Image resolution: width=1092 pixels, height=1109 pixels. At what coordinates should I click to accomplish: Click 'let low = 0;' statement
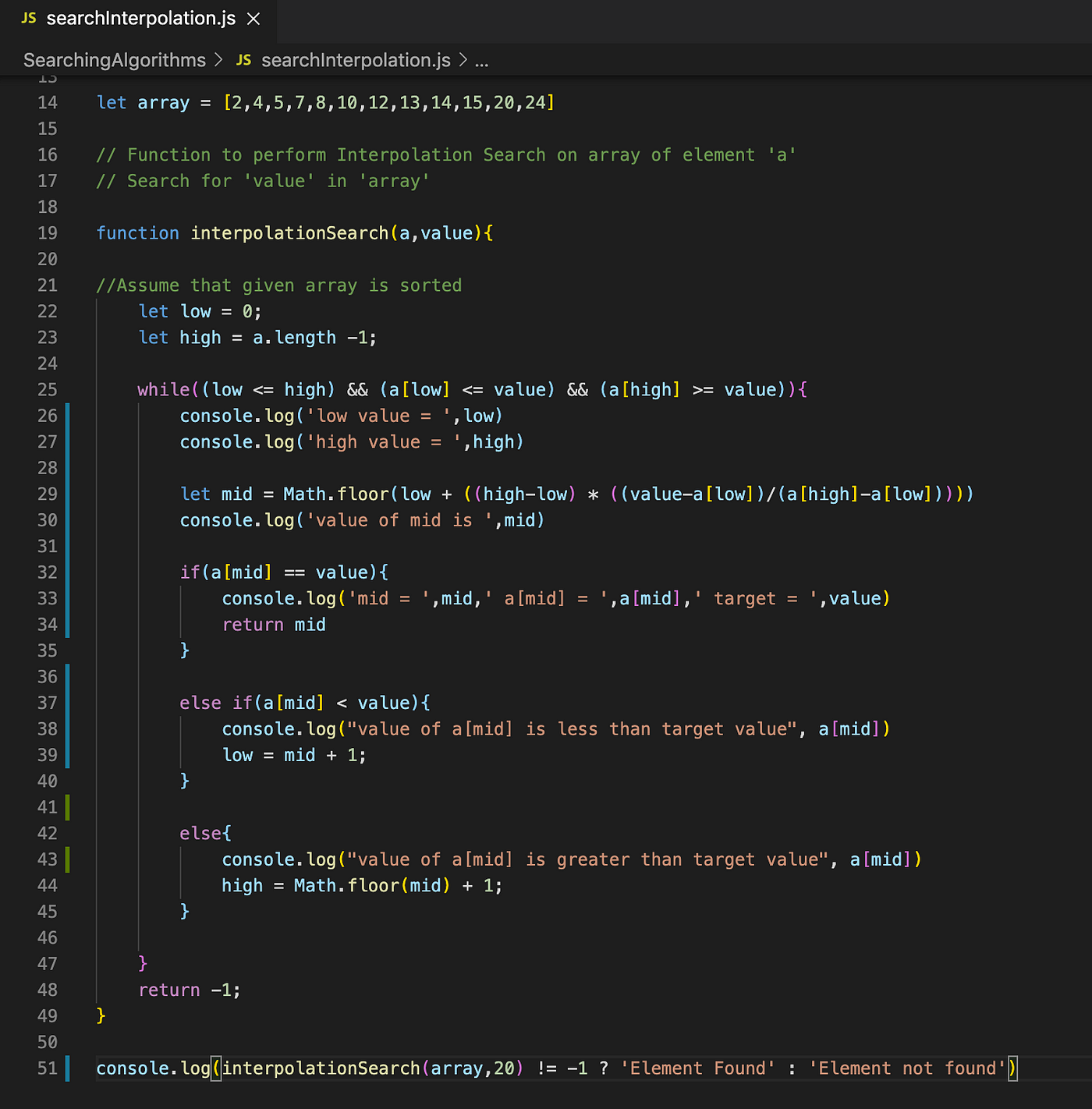pos(200,312)
